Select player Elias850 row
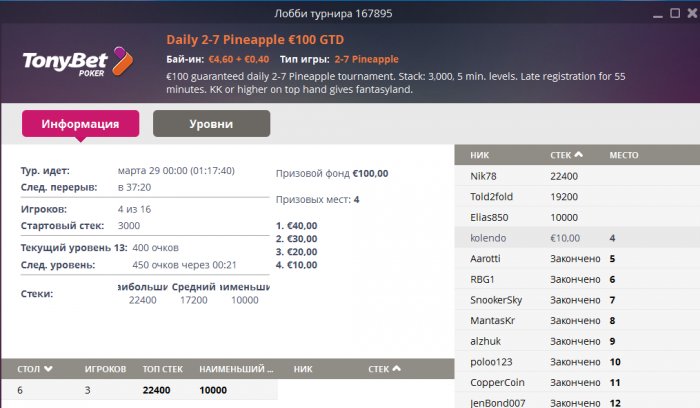Screen dimensions: 700x408 tap(577, 217)
